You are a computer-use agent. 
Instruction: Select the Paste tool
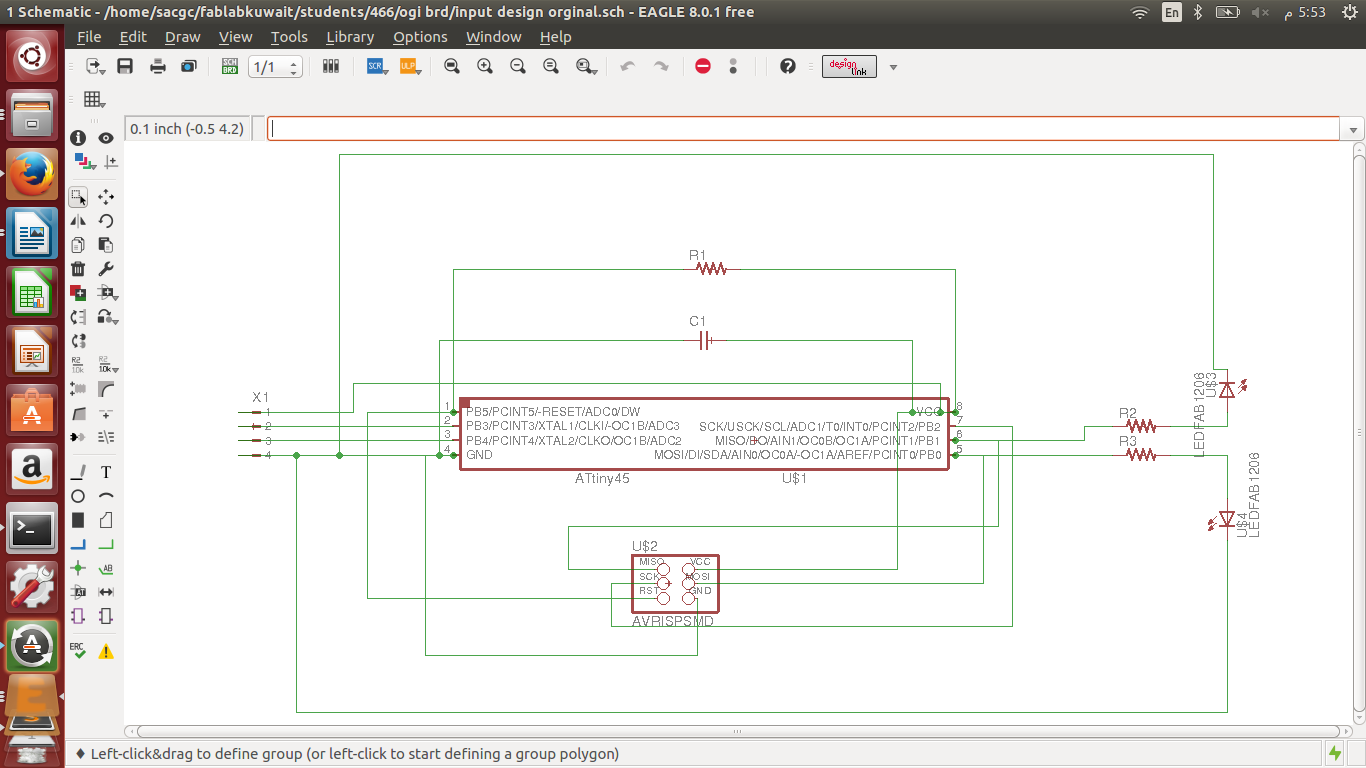pos(106,245)
